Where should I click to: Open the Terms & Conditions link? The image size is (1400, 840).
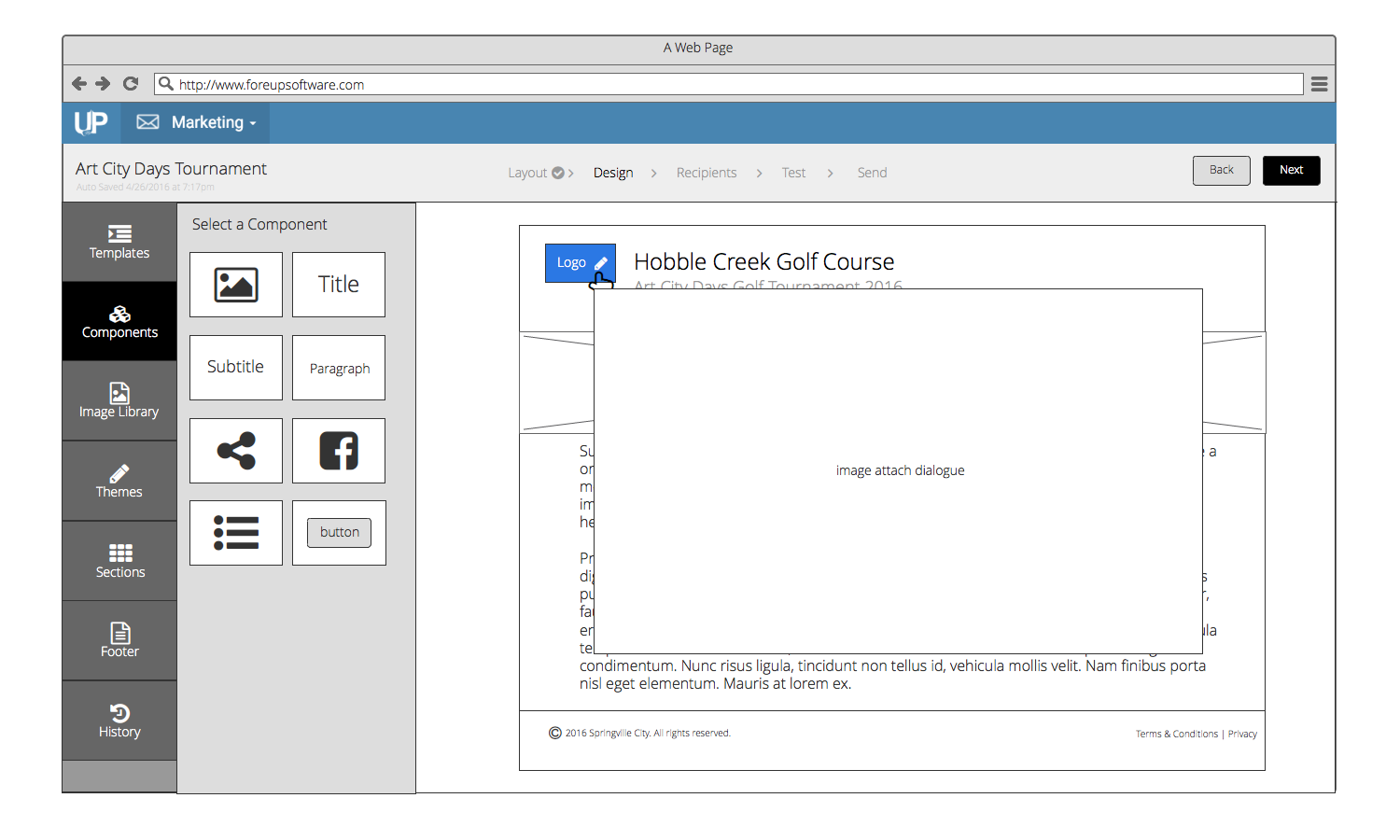click(1177, 734)
